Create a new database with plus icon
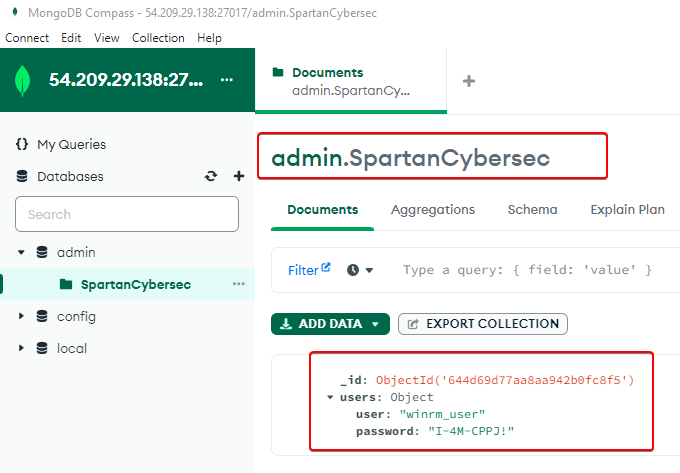Image resolution: width=680 pixels, height=473 pixels. coord(239,176)
